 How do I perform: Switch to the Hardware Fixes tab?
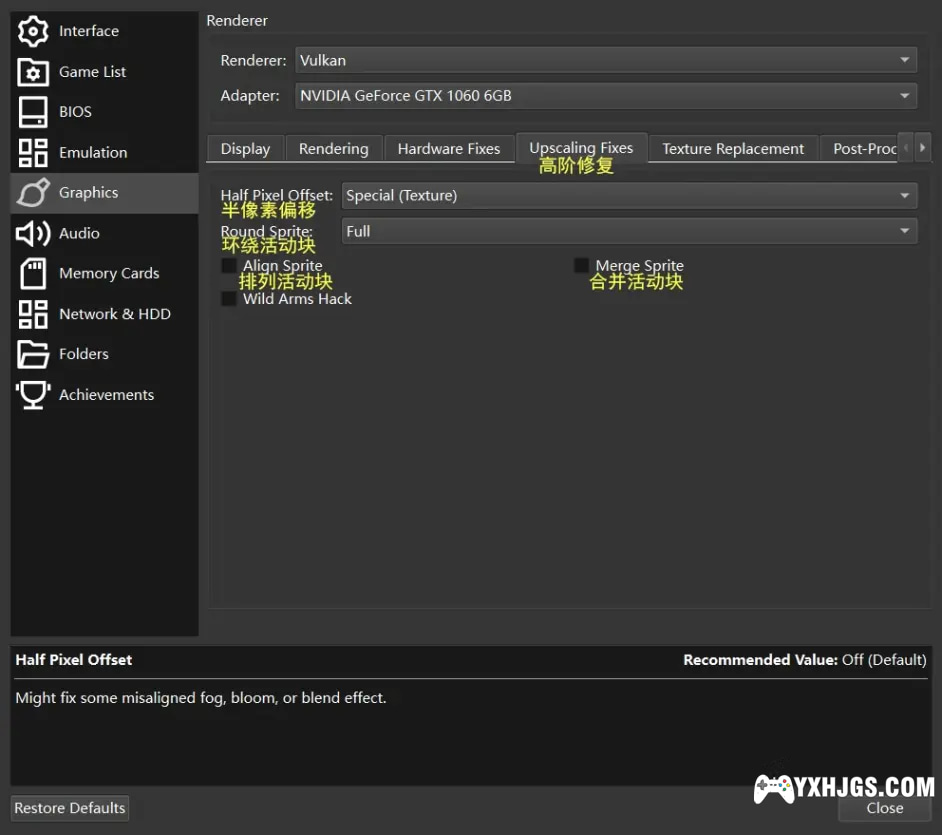pyautogui.click(x=448, y=149)
